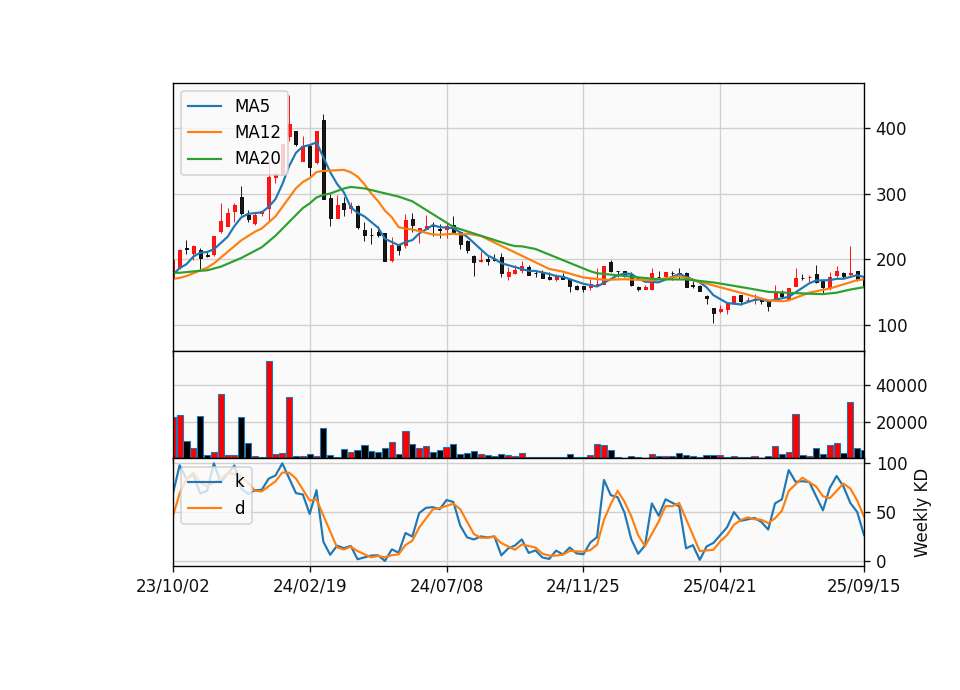Click the d legend label in KD panel

coord(240,508)
